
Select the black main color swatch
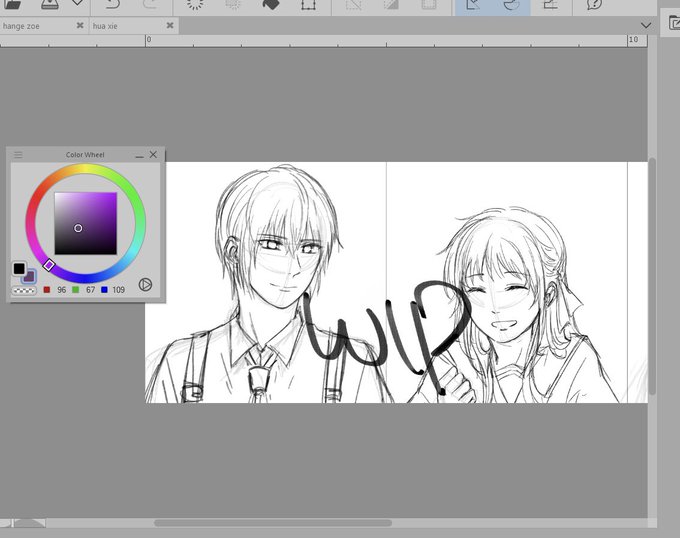pyautogui.click(x=19, y=269)
